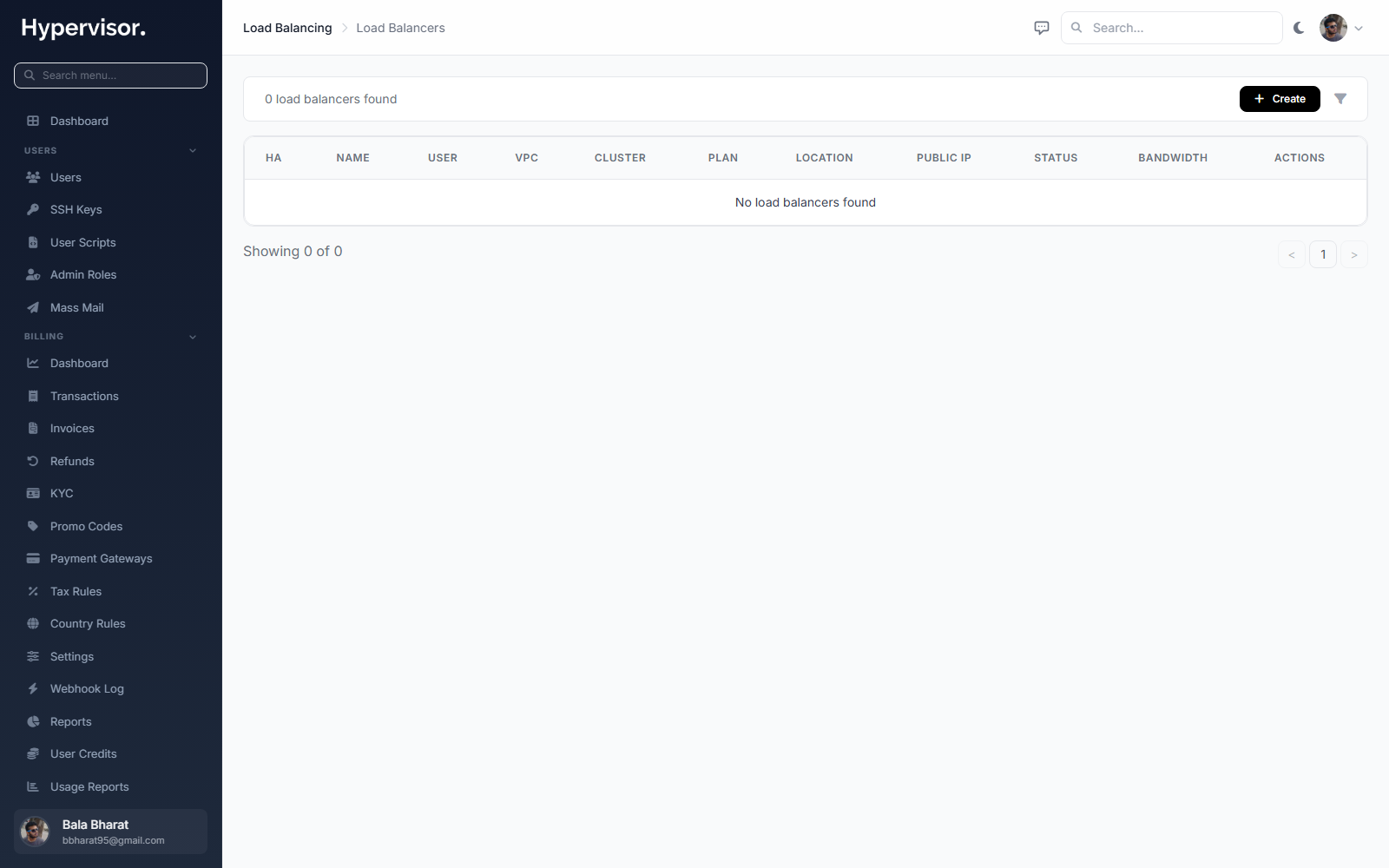
Task: Click the Admin Roles icon
Action: coord(33,274)
